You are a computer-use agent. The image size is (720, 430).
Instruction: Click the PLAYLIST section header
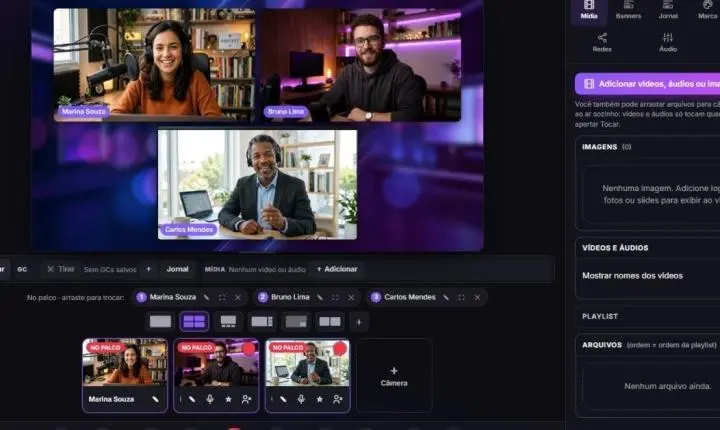click(x=600, y=317)
